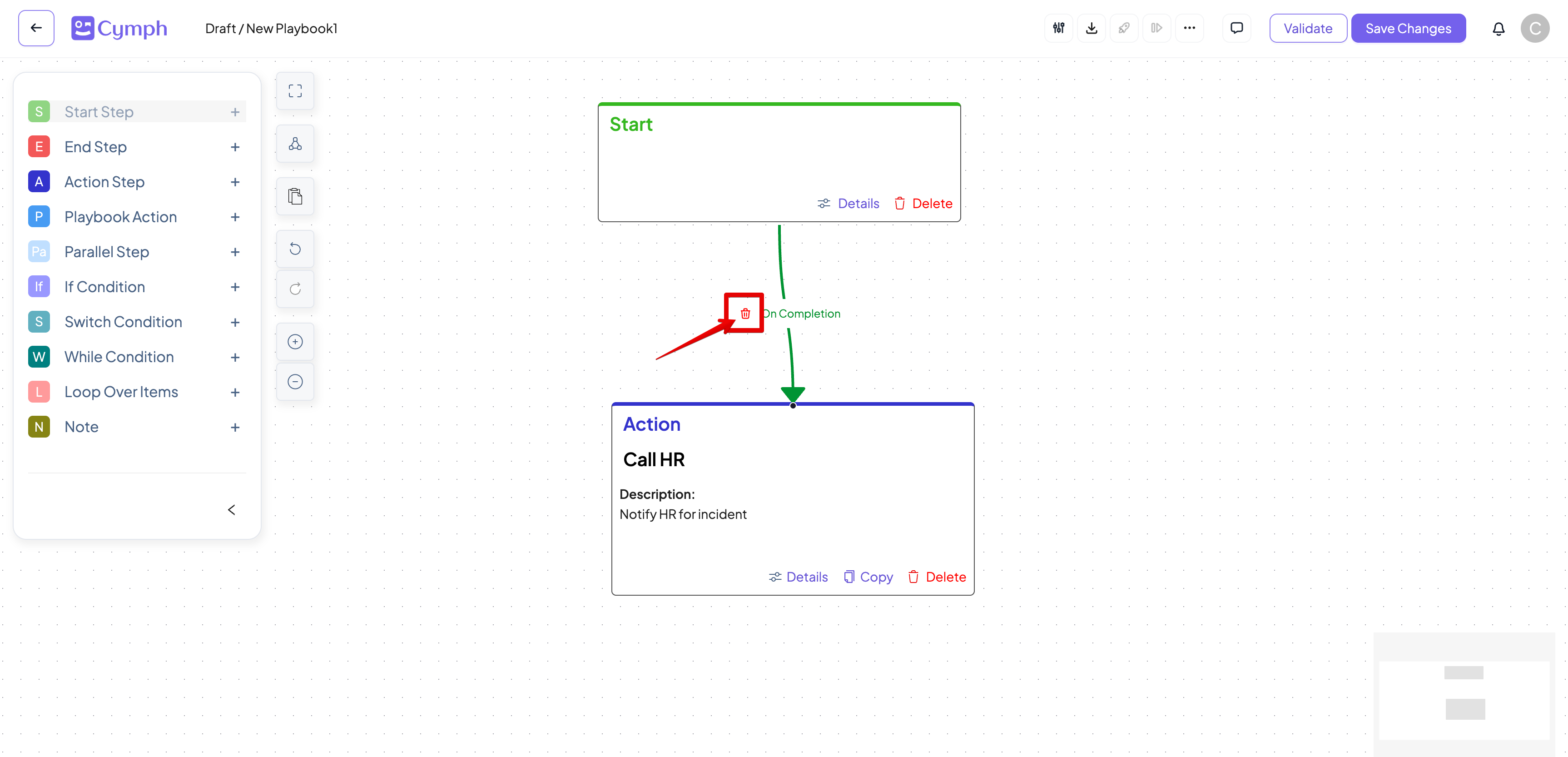The height and width of the screenshot is (757, 1568).
Task: Add a Parallel Step
Action: coord(235,252)
